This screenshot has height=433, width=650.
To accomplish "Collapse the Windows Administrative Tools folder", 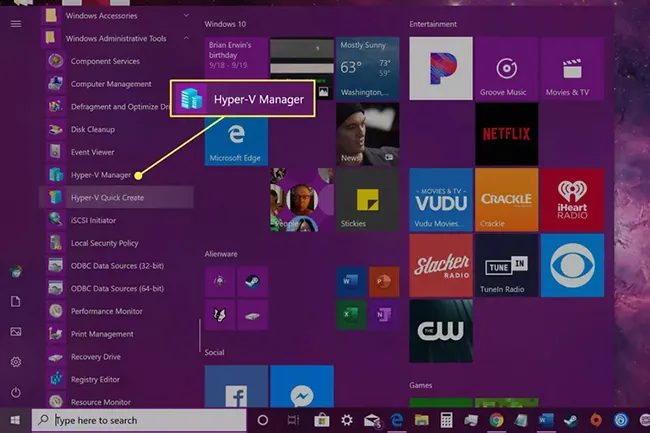I will 116,39.
